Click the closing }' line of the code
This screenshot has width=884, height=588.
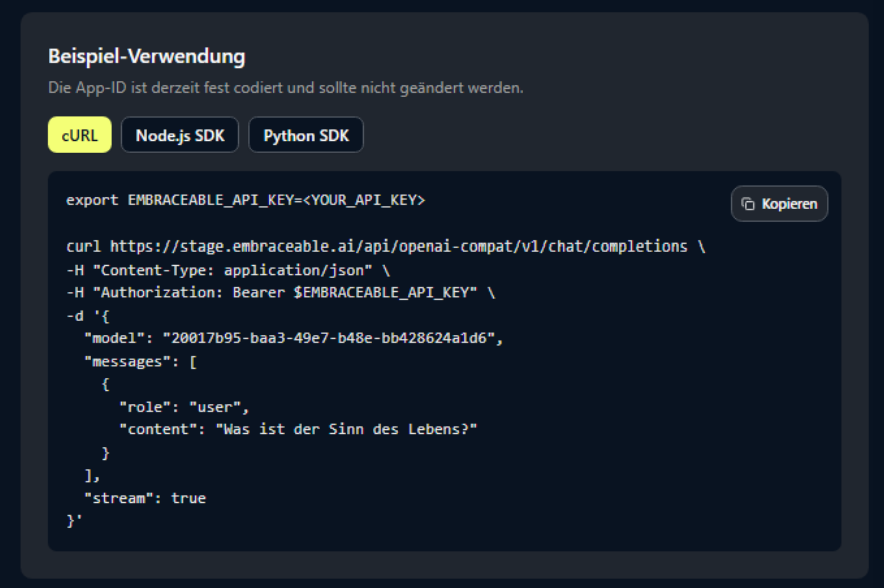[72, 520]
